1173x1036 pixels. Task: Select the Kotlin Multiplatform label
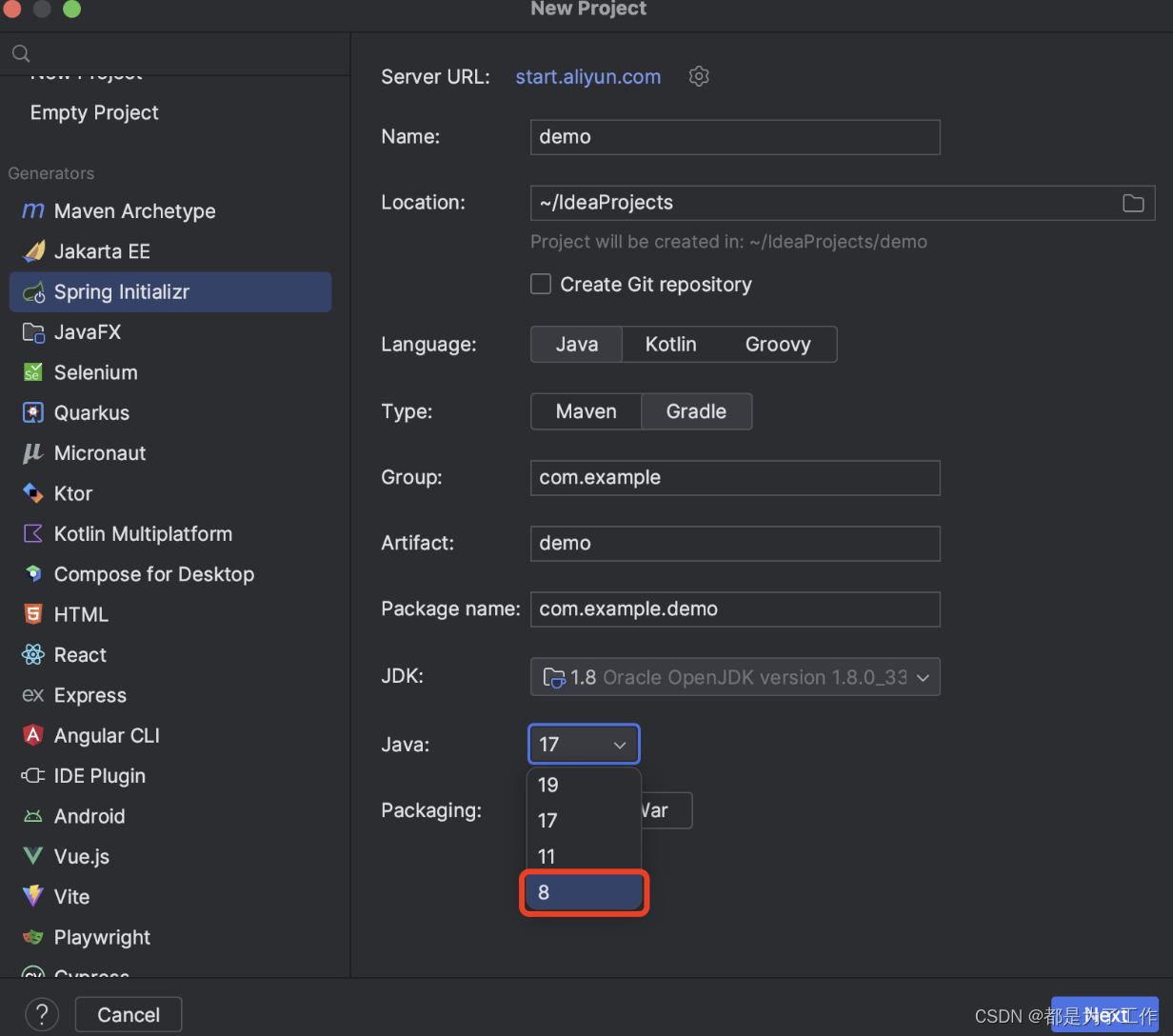(143, 533)
